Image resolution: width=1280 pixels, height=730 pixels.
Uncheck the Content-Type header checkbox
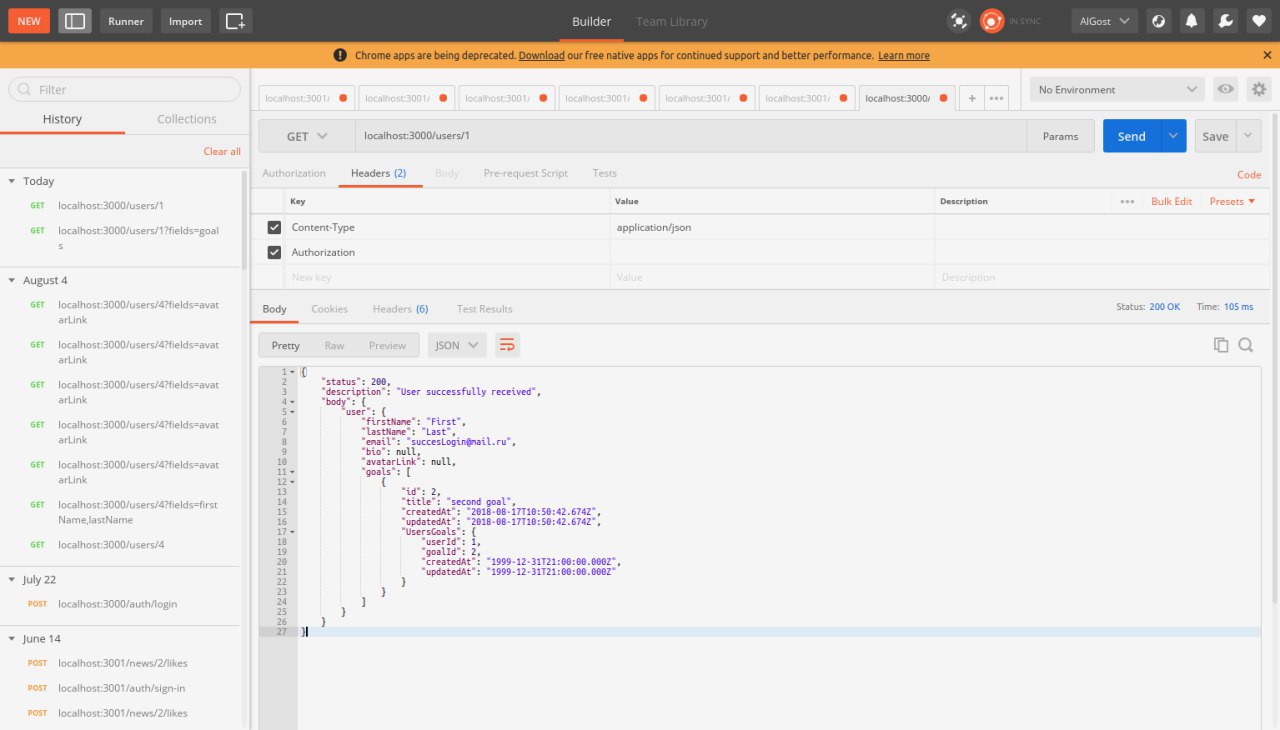click(x=275, y=228)
